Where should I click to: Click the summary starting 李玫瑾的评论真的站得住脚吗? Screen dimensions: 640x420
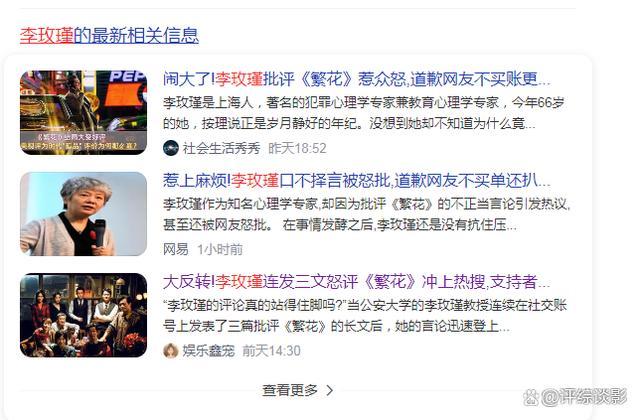coord(365,316)
